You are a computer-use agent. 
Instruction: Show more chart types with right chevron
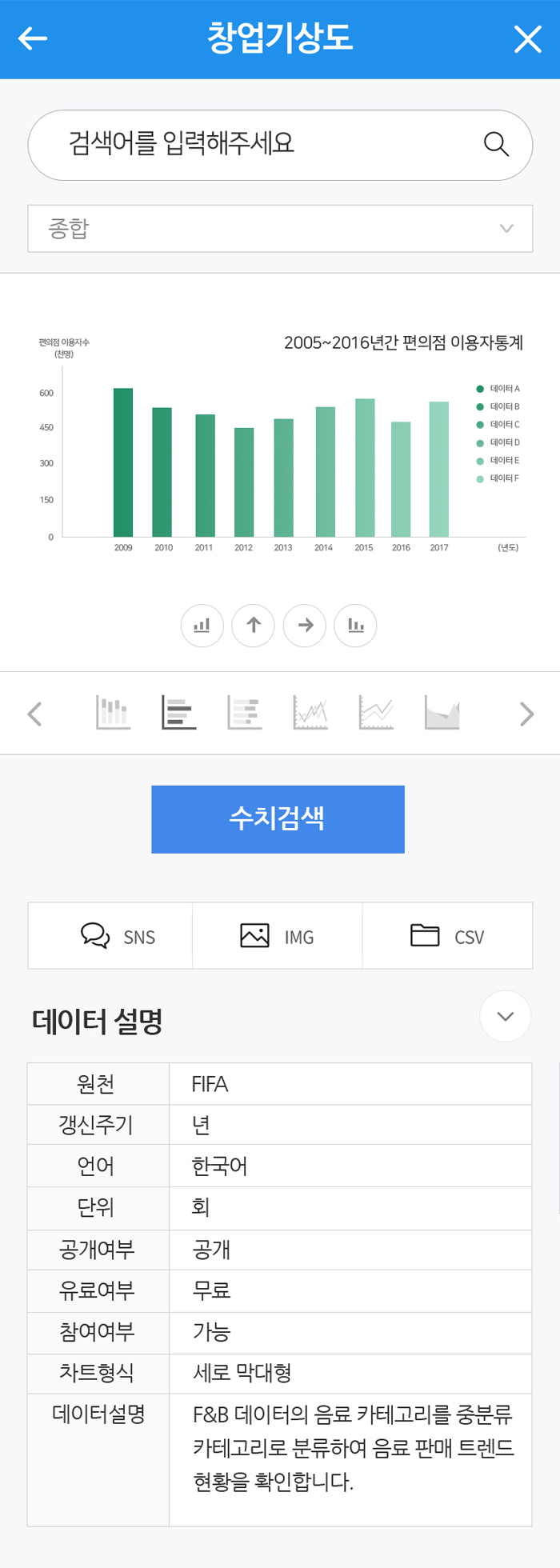[526, 713]
